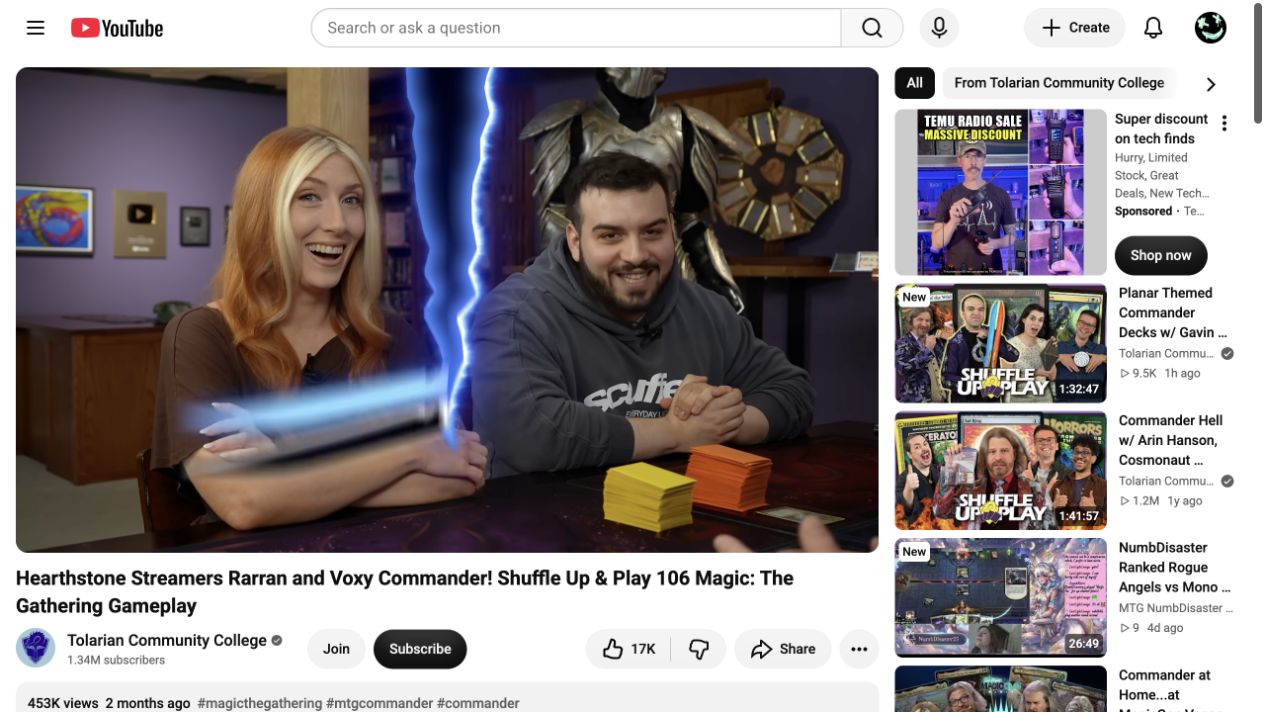Select the All filter chip
The width and height of the screenshot is (1265, 712).
[914, 83]
